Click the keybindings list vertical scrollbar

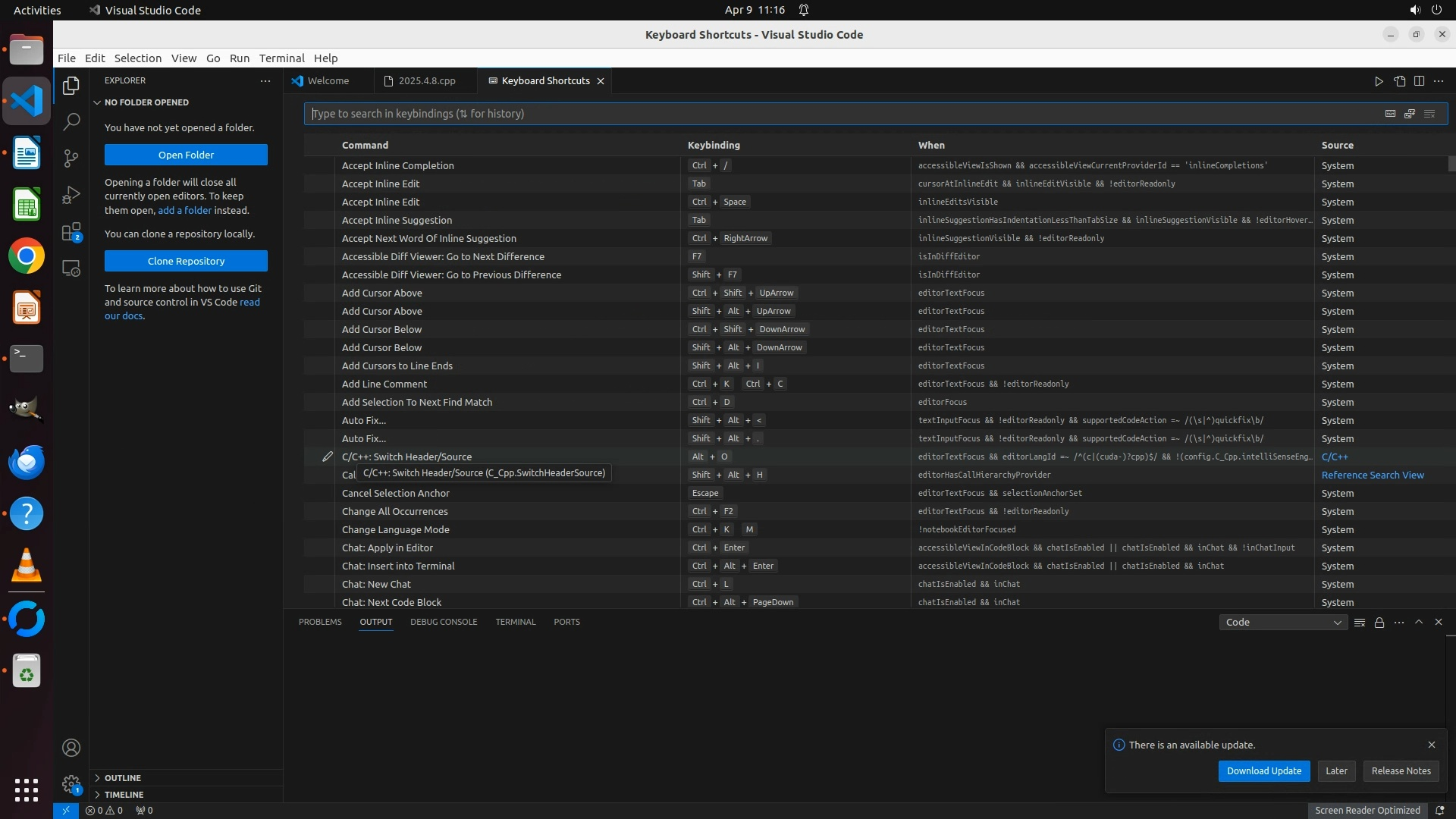click(x=1451, y=164)
